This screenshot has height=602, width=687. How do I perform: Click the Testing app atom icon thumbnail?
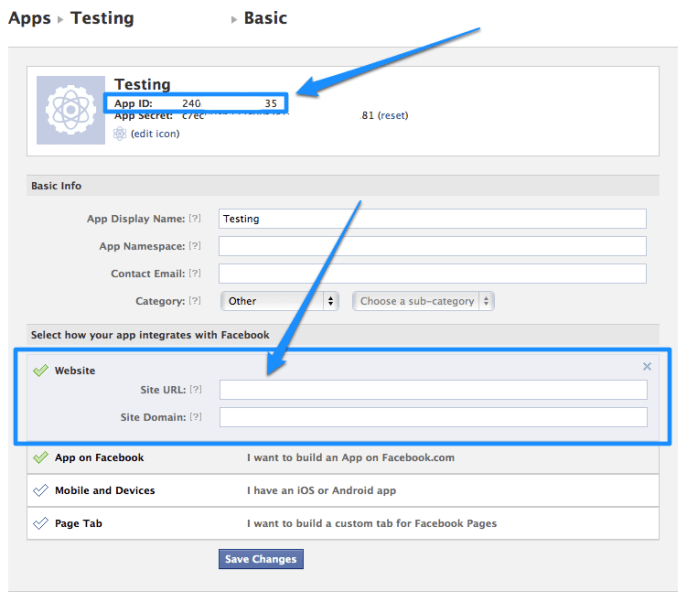click(x=70, y=110)
